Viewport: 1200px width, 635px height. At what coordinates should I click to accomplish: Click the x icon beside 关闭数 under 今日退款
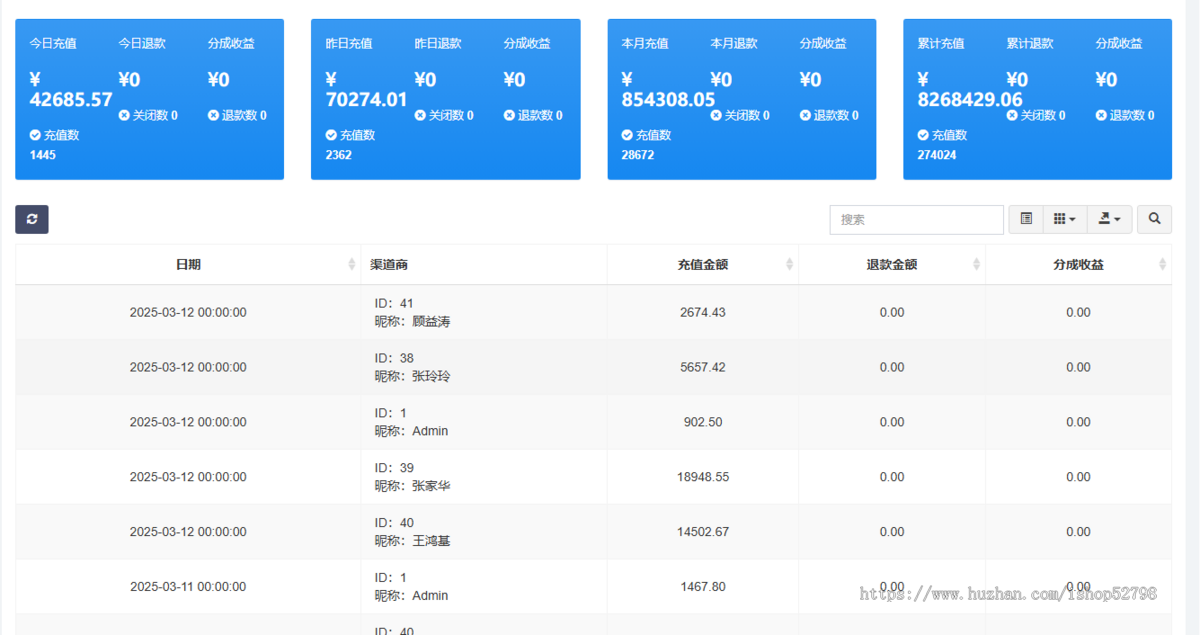click(124, 115)
